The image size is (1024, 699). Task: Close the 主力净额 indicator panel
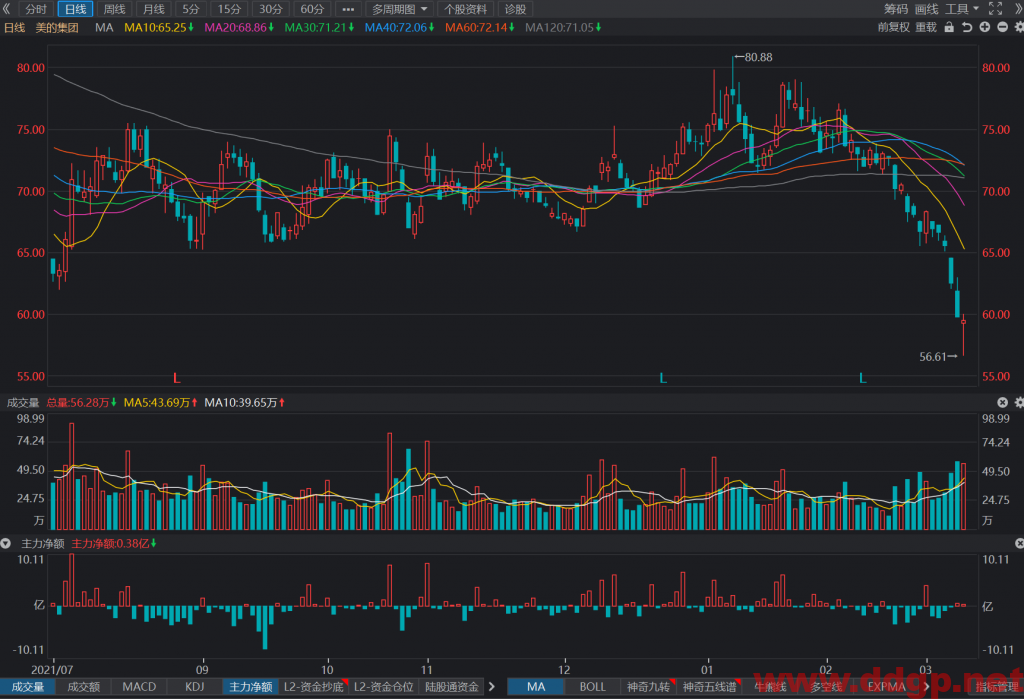pyautogui.click(x=1019, y=544)
